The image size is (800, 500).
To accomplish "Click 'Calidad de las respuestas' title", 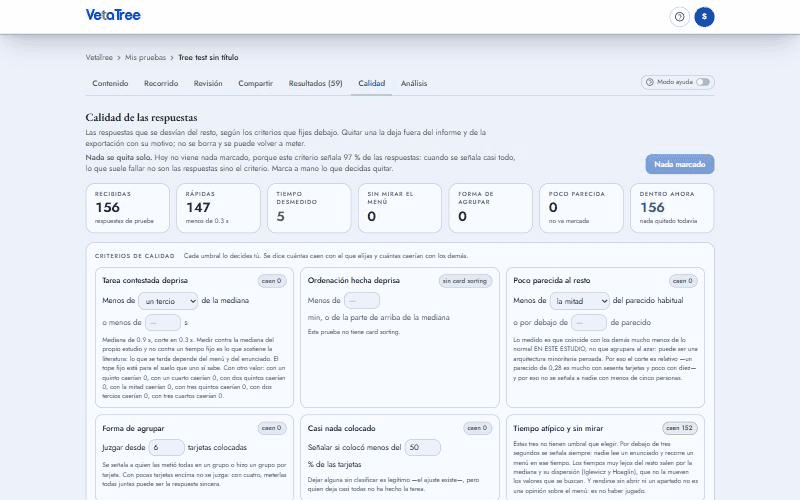I will tap(141, 117).
